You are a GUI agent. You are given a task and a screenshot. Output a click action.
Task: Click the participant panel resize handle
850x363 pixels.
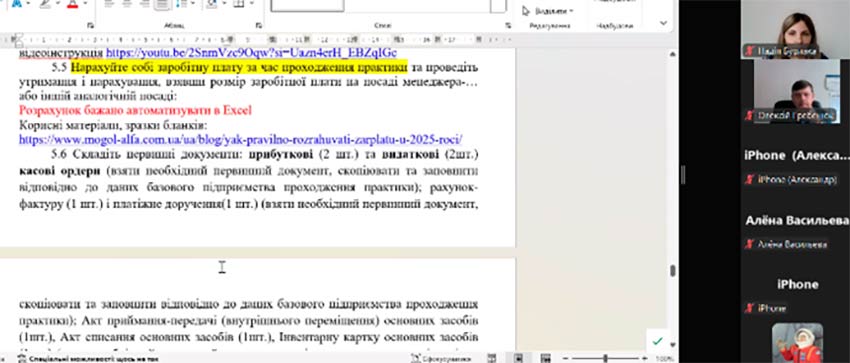(x=683, y=174)
